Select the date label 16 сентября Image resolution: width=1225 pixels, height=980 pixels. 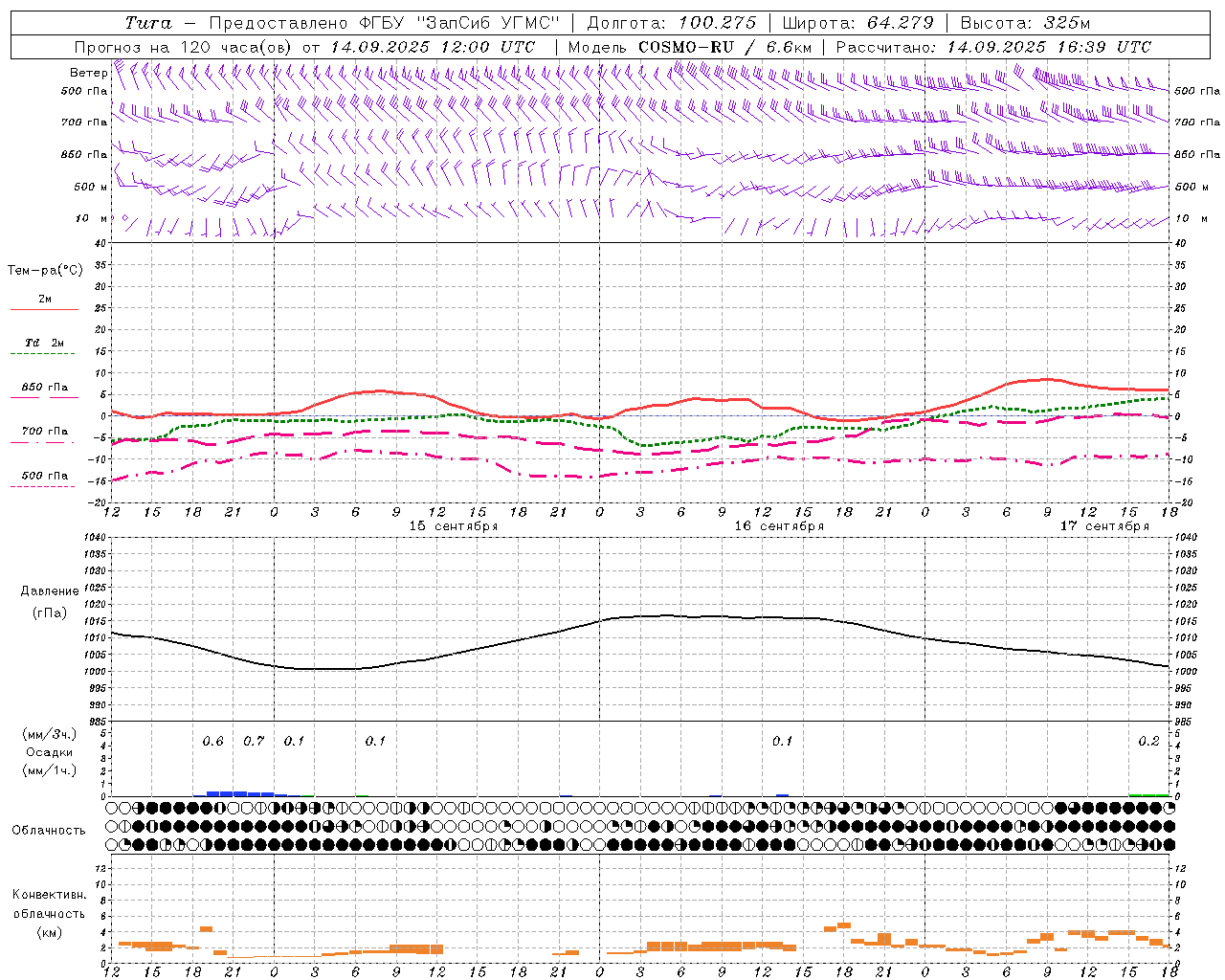(779, 526)
